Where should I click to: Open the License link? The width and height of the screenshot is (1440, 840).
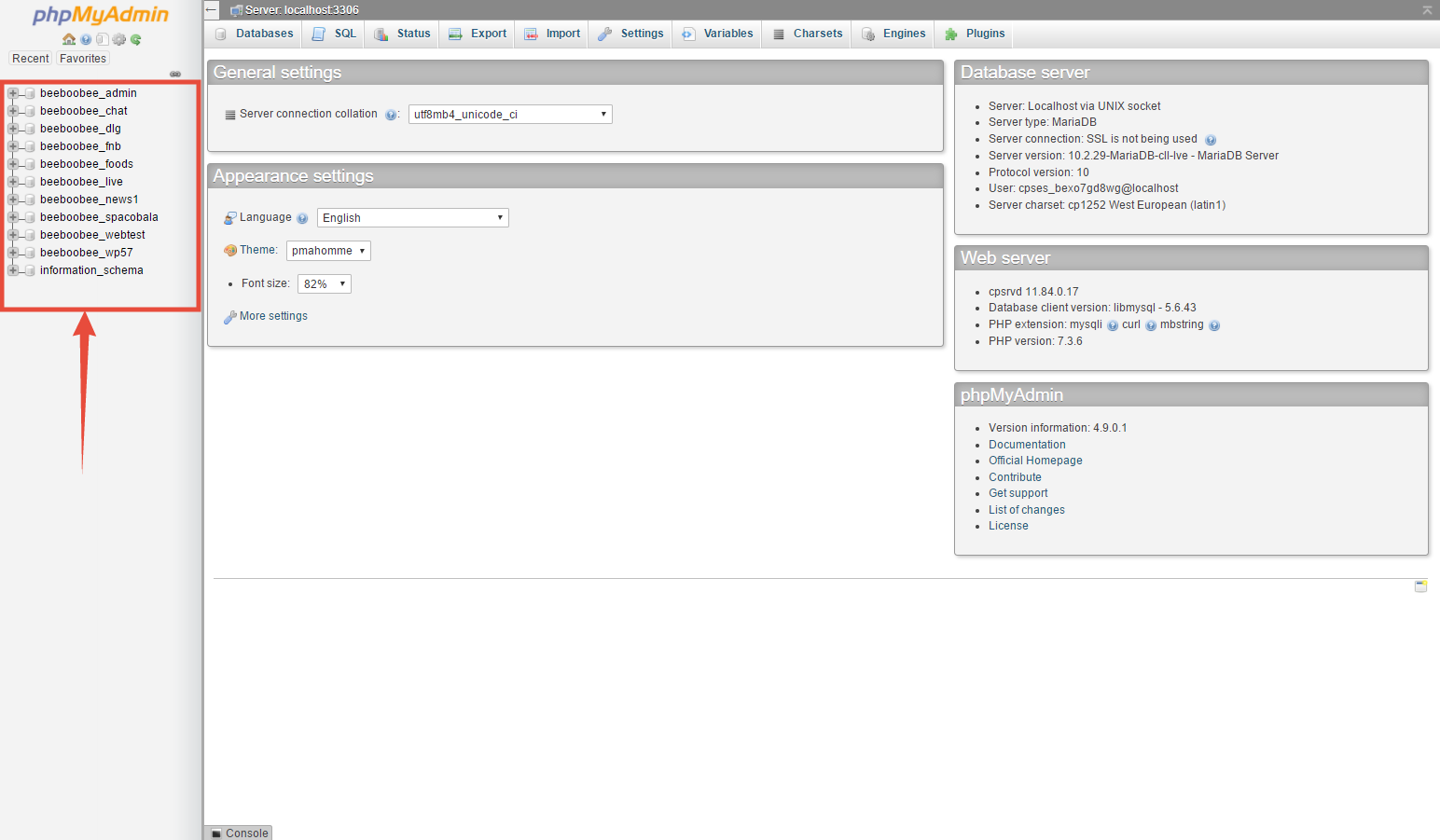1008,526
